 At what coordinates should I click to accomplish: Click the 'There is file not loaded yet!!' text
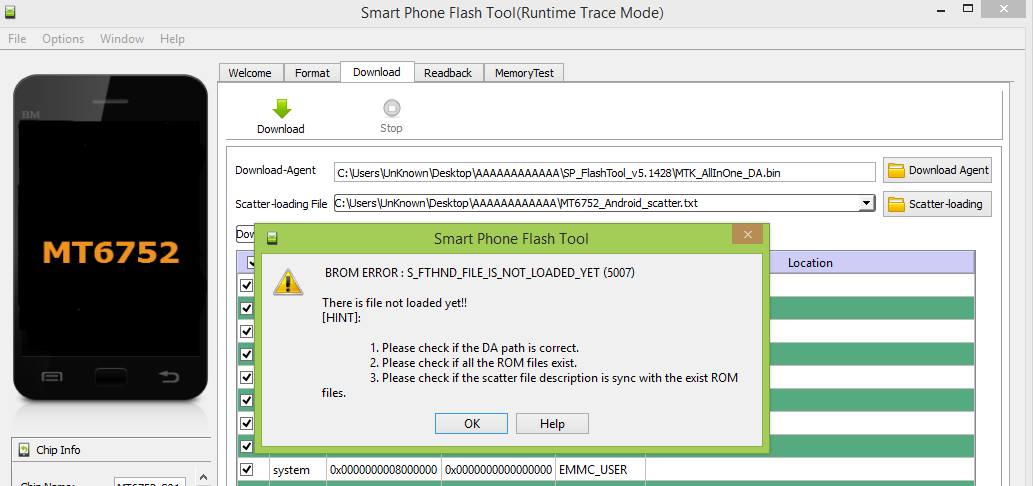tap(395, 303)
